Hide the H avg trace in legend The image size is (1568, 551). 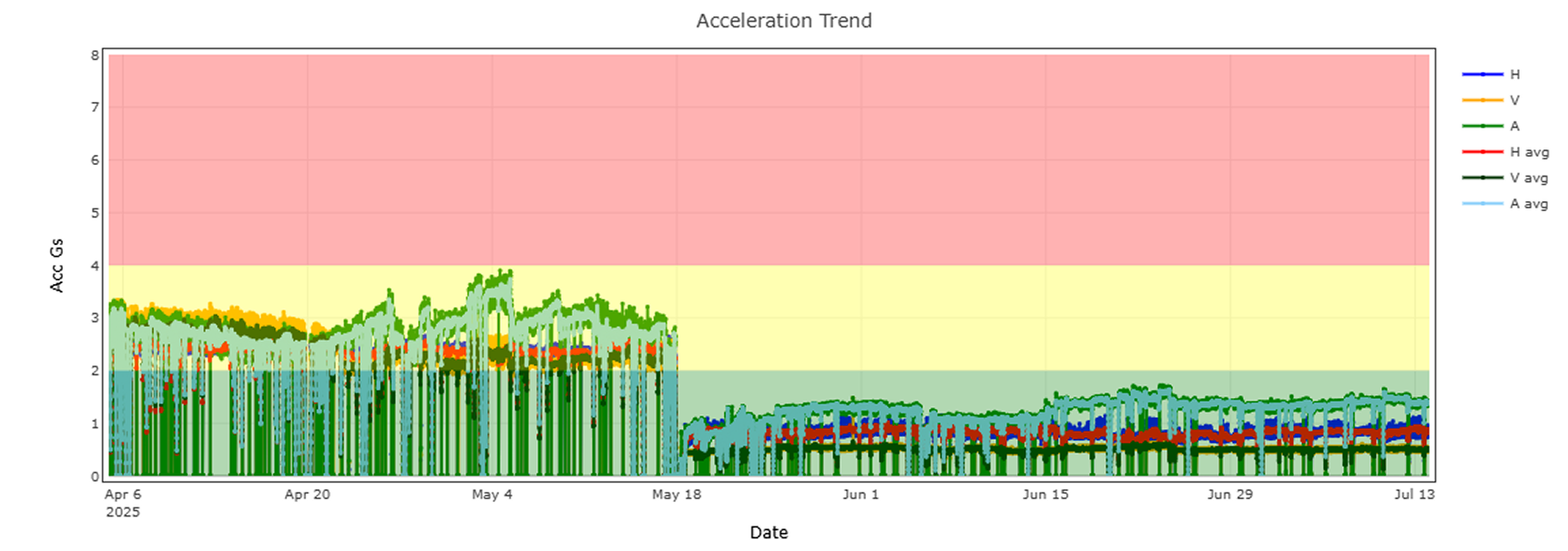click(1528, 152)
